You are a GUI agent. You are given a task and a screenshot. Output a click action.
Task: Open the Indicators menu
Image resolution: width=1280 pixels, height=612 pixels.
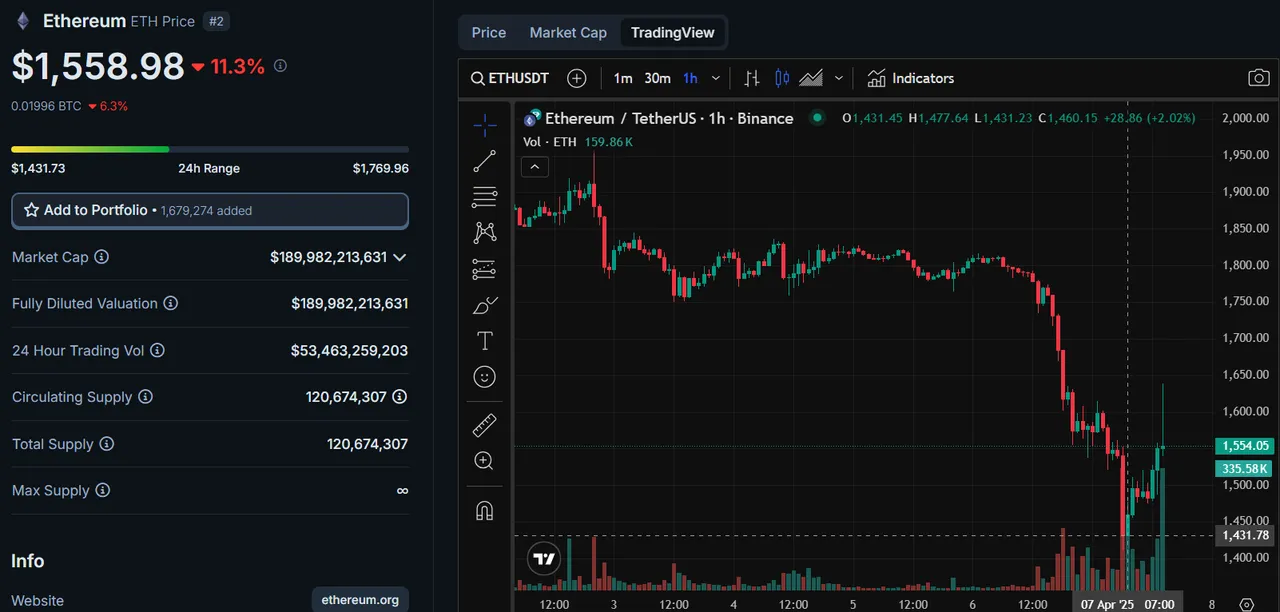click(911, 78)
